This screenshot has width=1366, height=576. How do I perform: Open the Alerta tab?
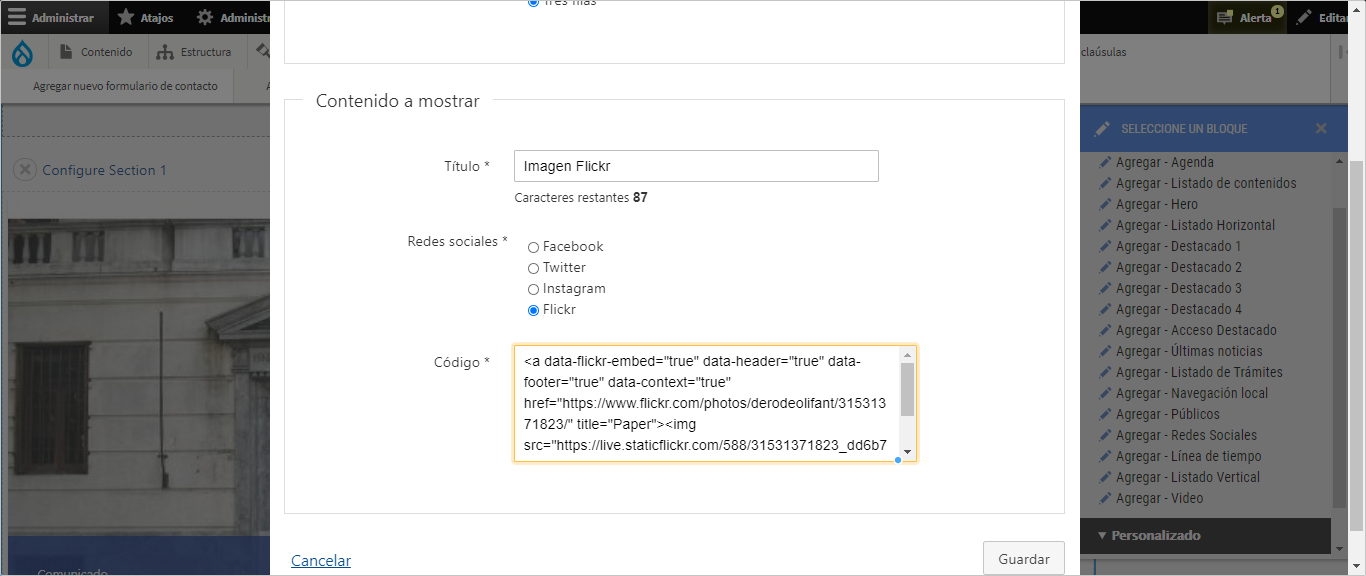click(1245, 18)
